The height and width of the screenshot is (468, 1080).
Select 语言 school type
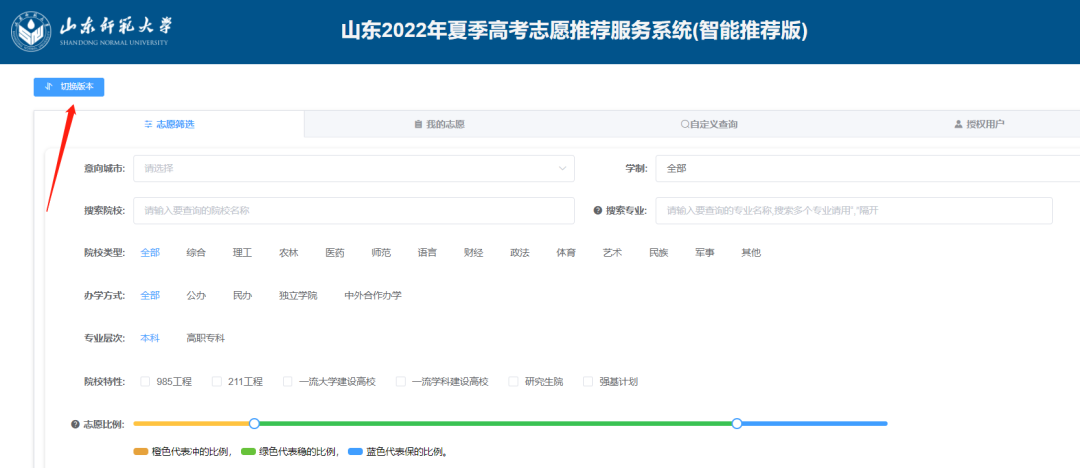[427, 253]
